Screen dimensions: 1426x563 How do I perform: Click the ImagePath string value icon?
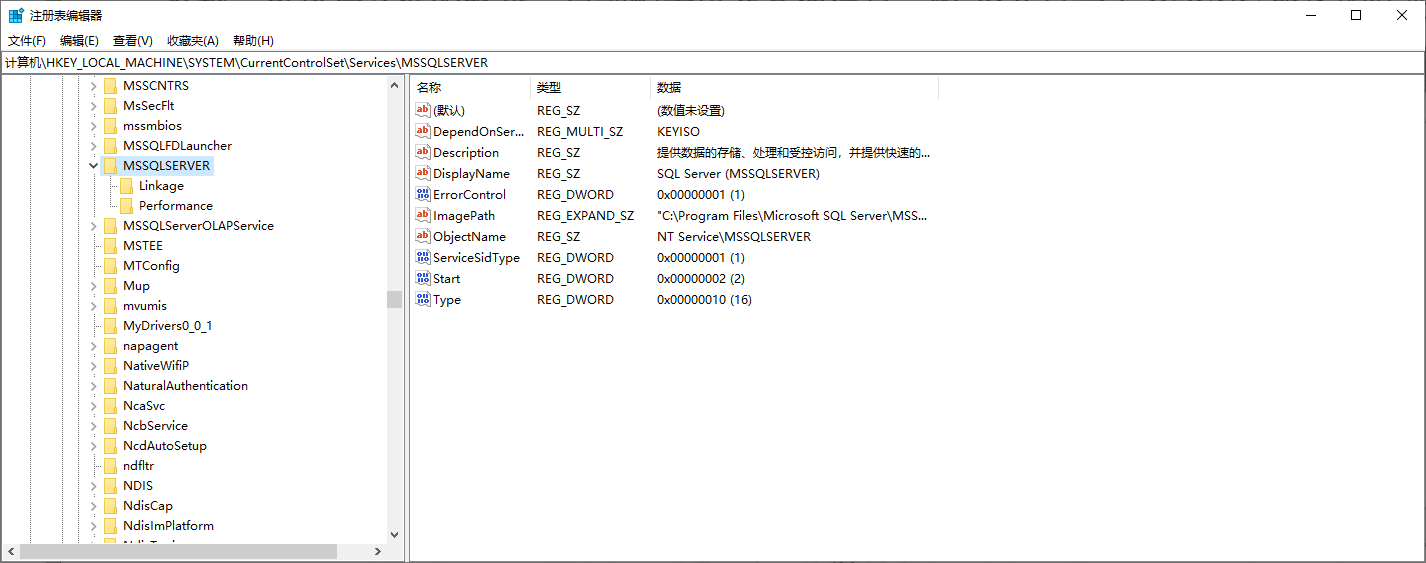(x=423, y=215)
